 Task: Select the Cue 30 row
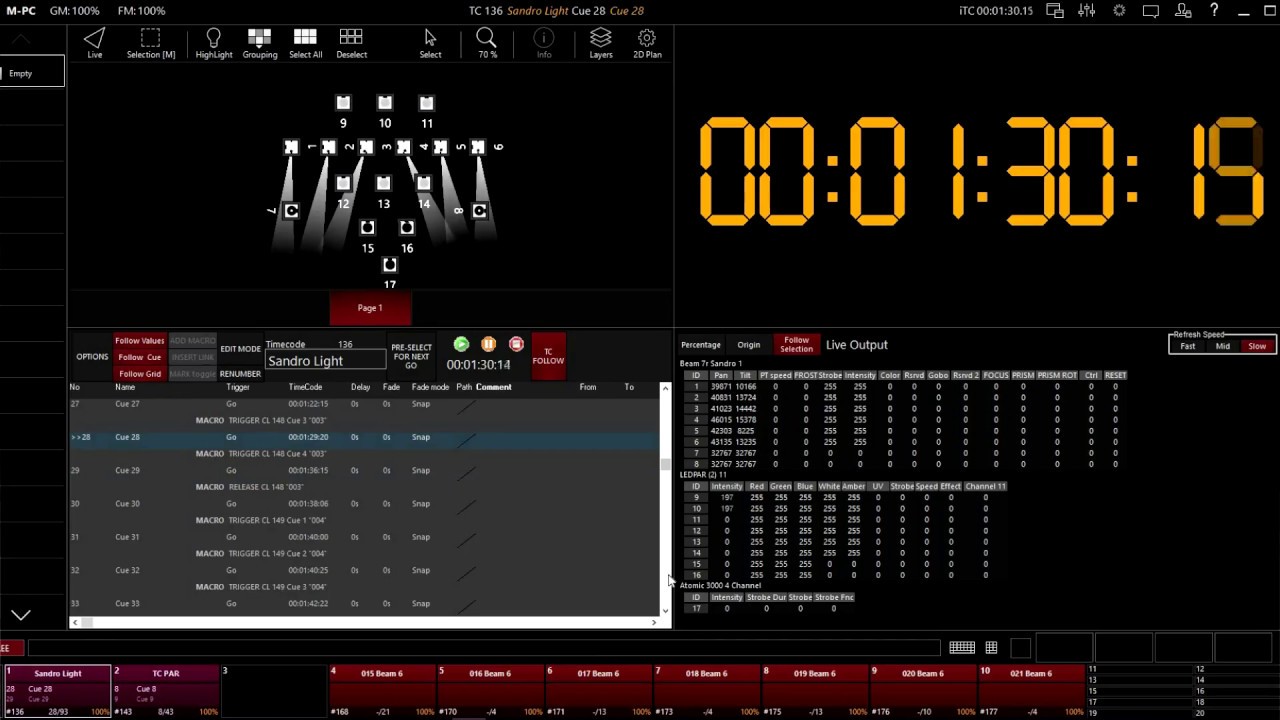pos(364,504)
